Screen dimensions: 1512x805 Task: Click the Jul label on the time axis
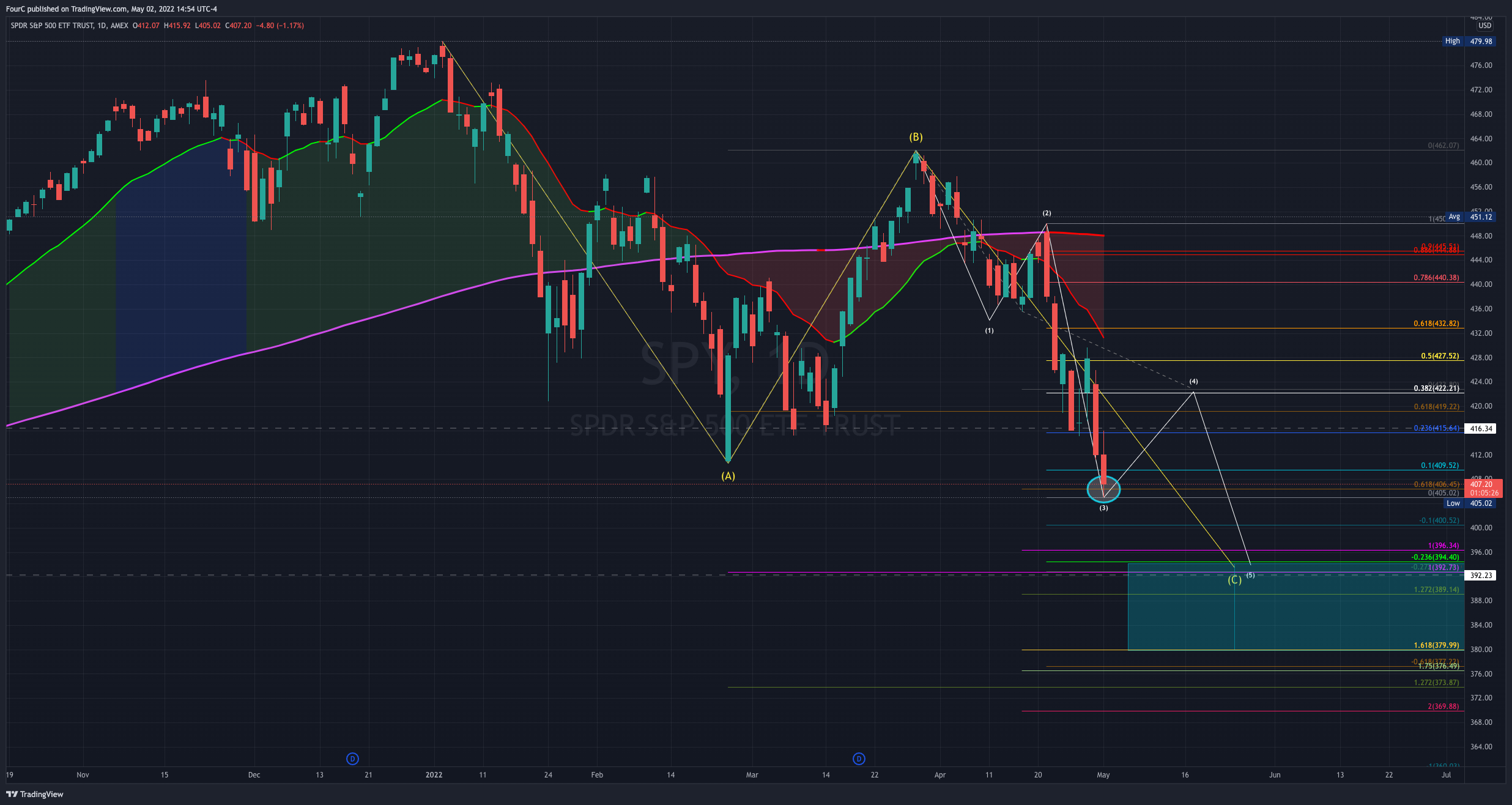[1446, 775]
